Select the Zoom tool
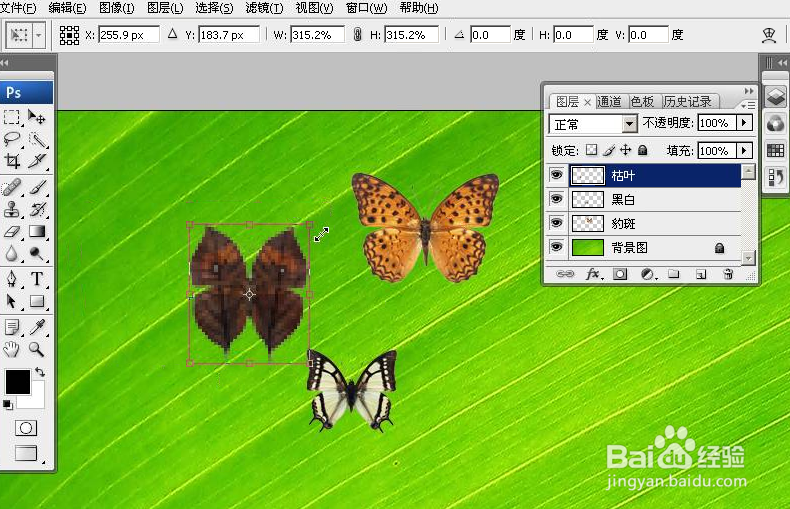 click(36, 349)
